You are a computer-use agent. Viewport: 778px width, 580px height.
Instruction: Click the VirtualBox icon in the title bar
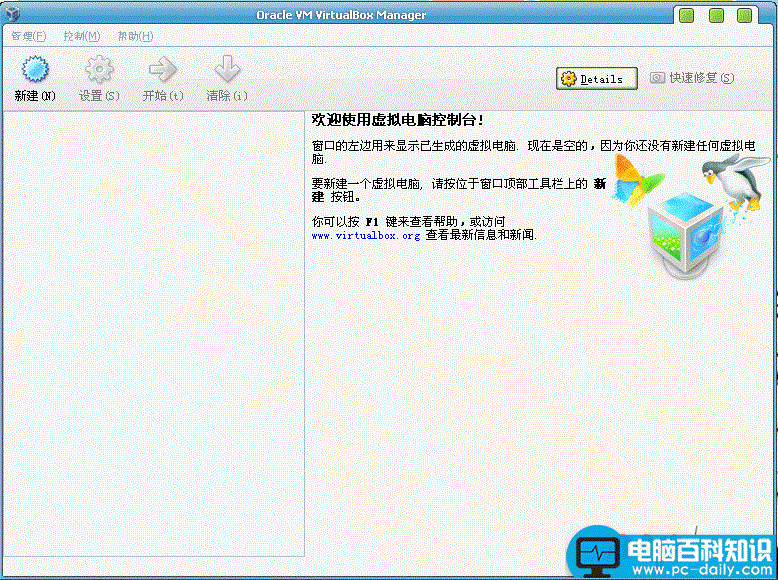pos(11,15)
